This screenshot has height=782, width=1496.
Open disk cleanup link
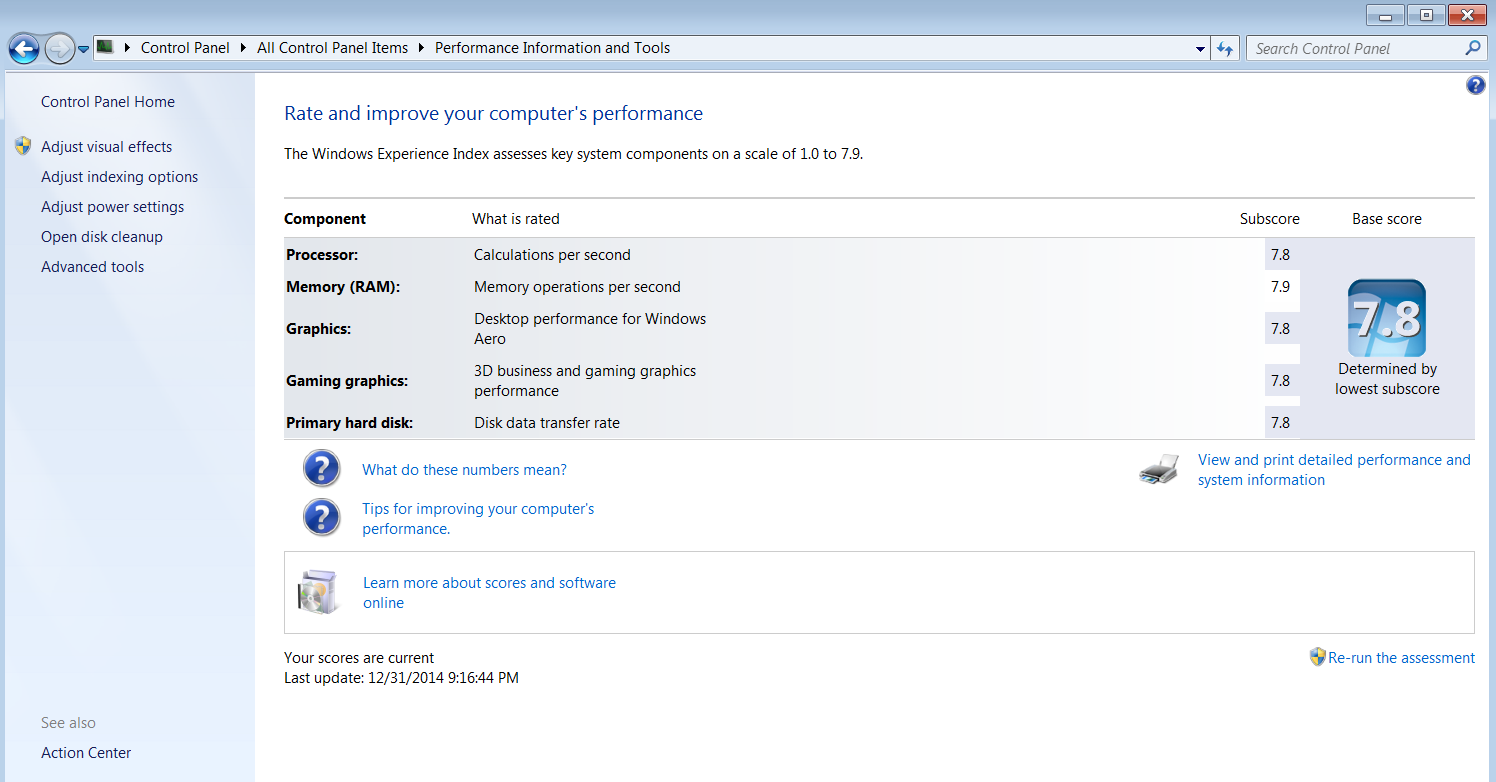coord(102,237)
